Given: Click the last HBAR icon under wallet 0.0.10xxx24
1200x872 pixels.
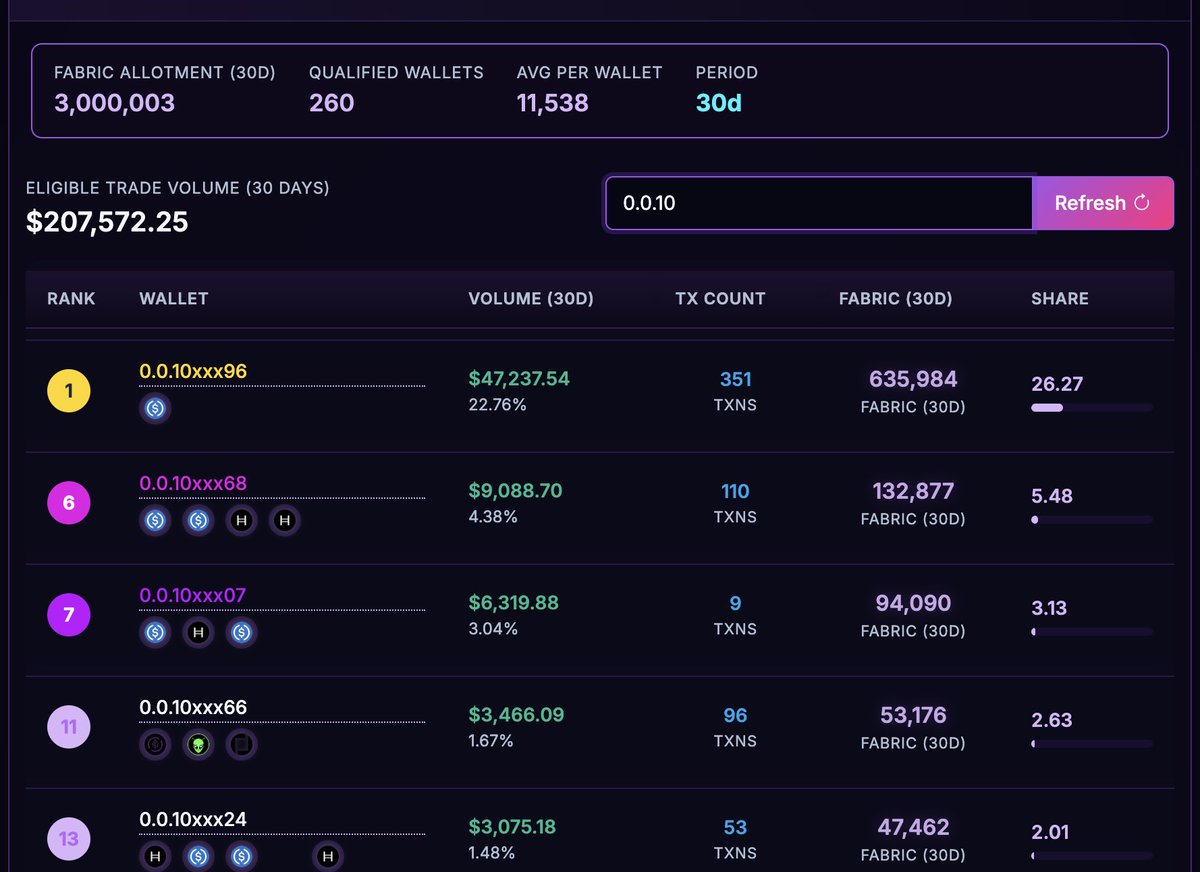Looking at the screenshot, I should point(328,856).
